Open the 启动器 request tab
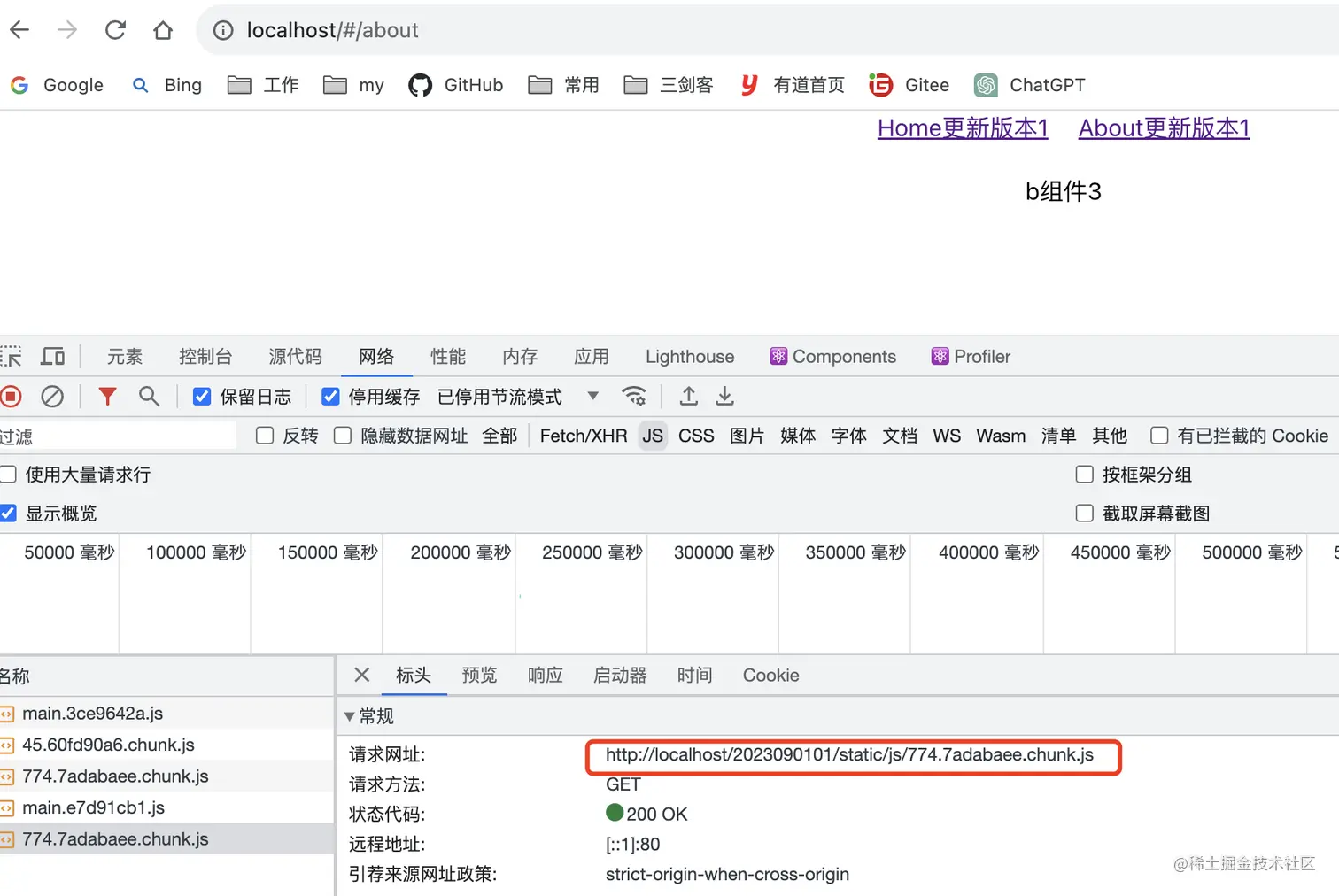This screenshot has width=1339, height=896. (x=620, y=676)
